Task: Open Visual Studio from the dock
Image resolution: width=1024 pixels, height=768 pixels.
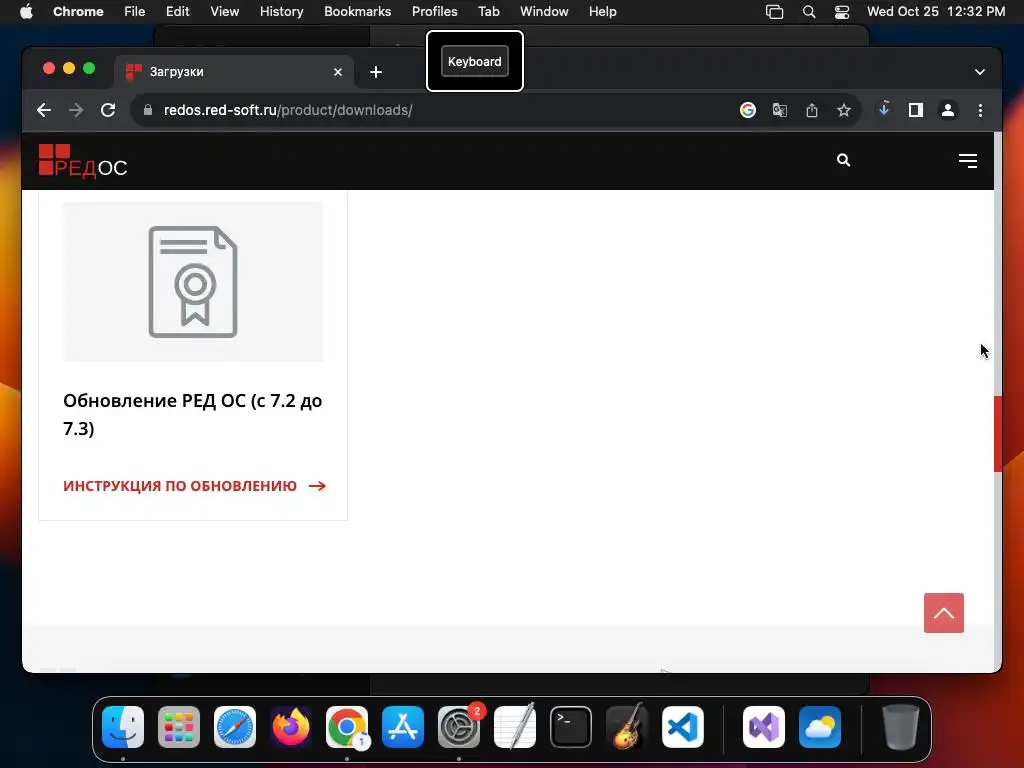Action: 763,727
